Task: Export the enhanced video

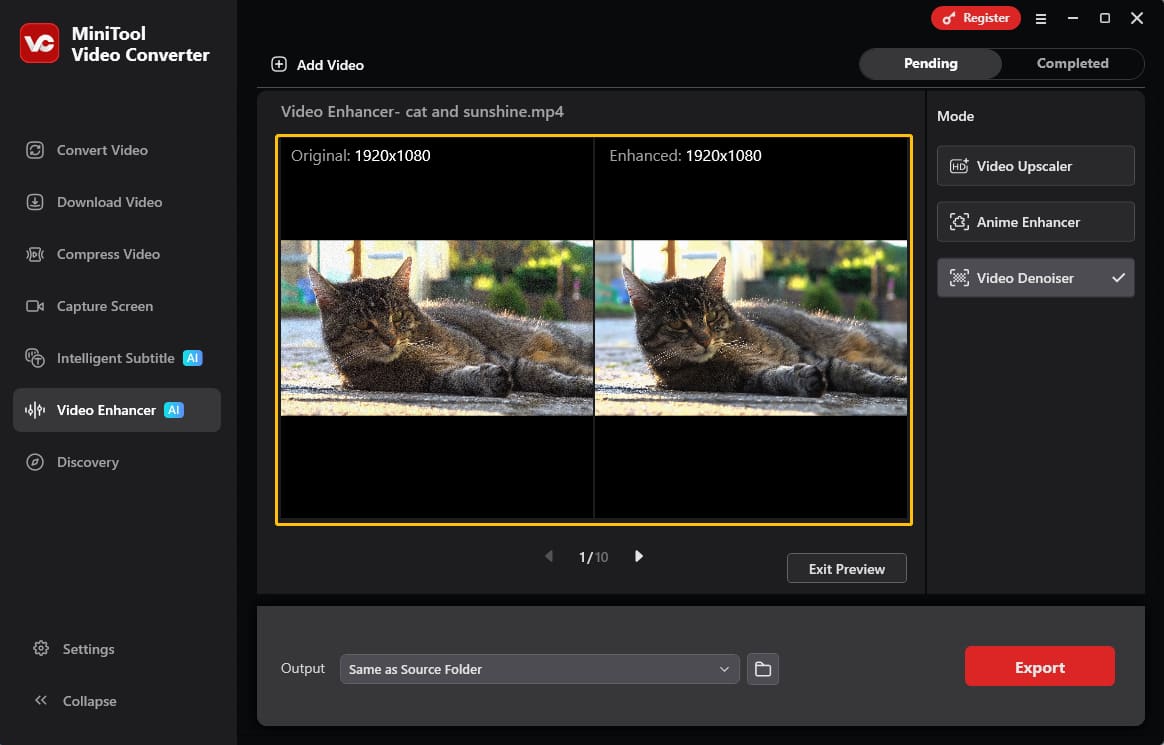Action: click(x=1039, y=666)
